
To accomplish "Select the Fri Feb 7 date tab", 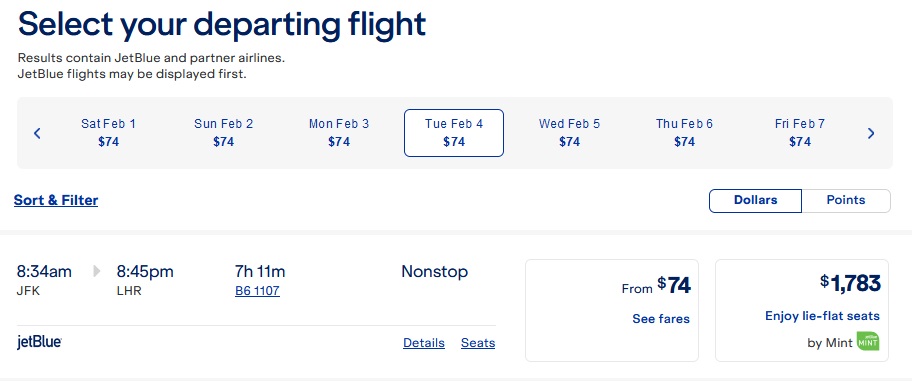I will (x=800, y=133).
